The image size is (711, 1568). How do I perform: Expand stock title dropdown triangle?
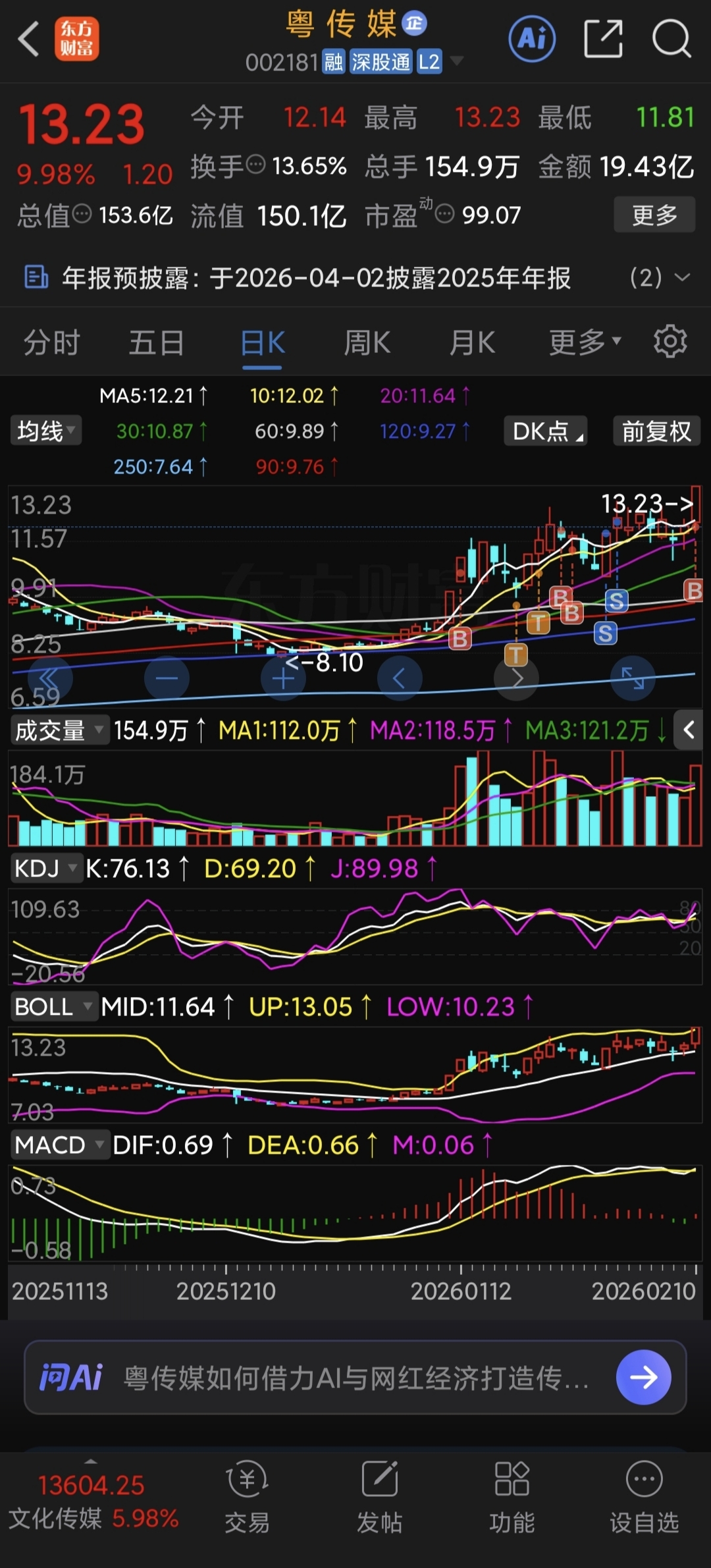(456, 61)
